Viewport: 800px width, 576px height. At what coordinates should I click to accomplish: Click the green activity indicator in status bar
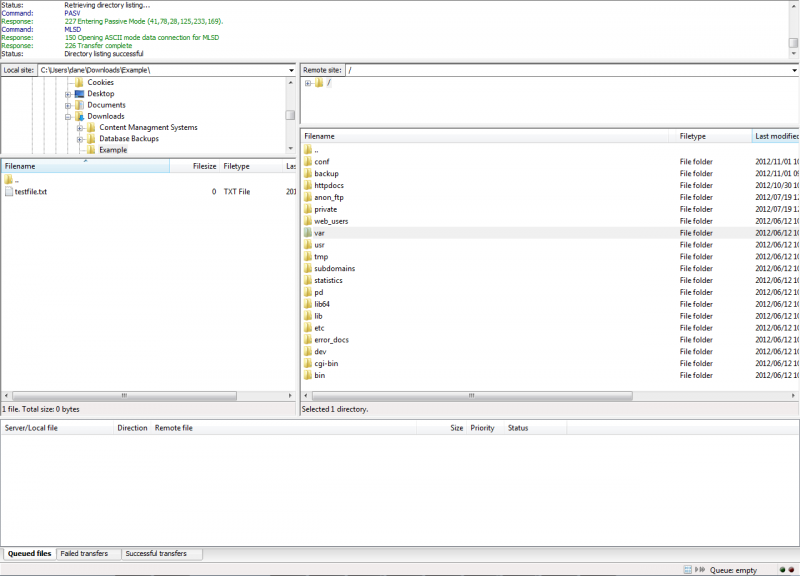pyautogui.click(x=782, y=570)
